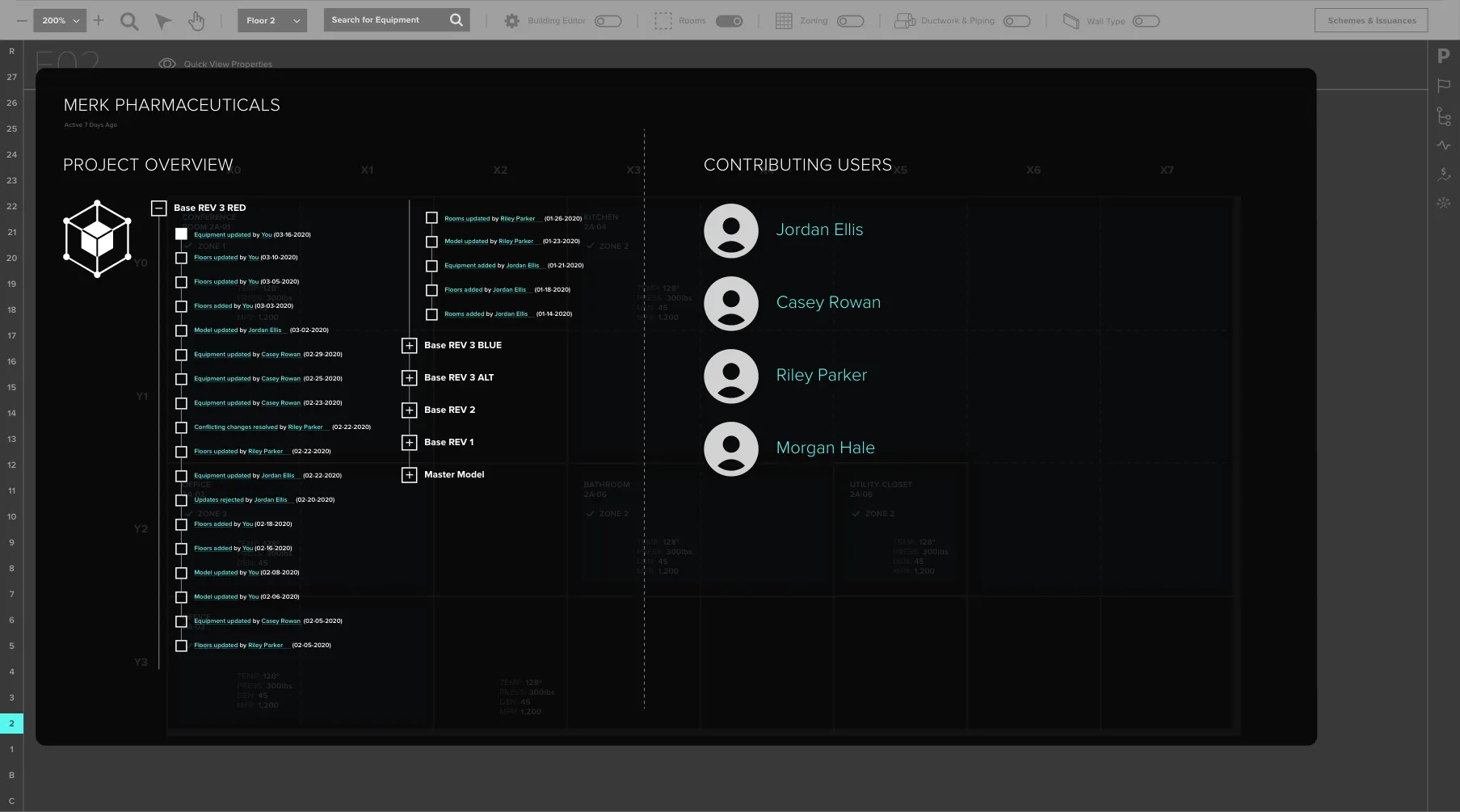This screenshot has width=1460, height=812.
Task: Click the Rooms dashed square icon
Action: click(x=663, y=21)
